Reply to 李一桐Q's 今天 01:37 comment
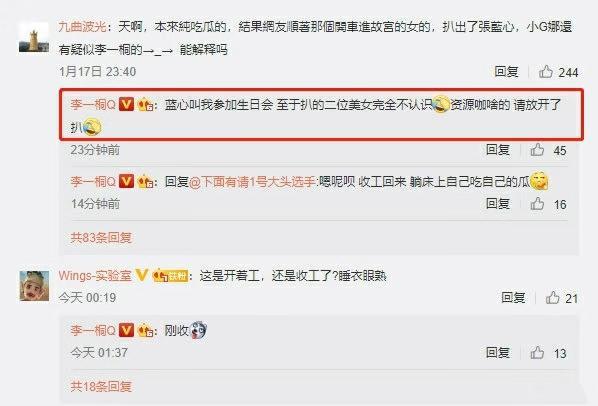598x406 pixels. [498, 353]
